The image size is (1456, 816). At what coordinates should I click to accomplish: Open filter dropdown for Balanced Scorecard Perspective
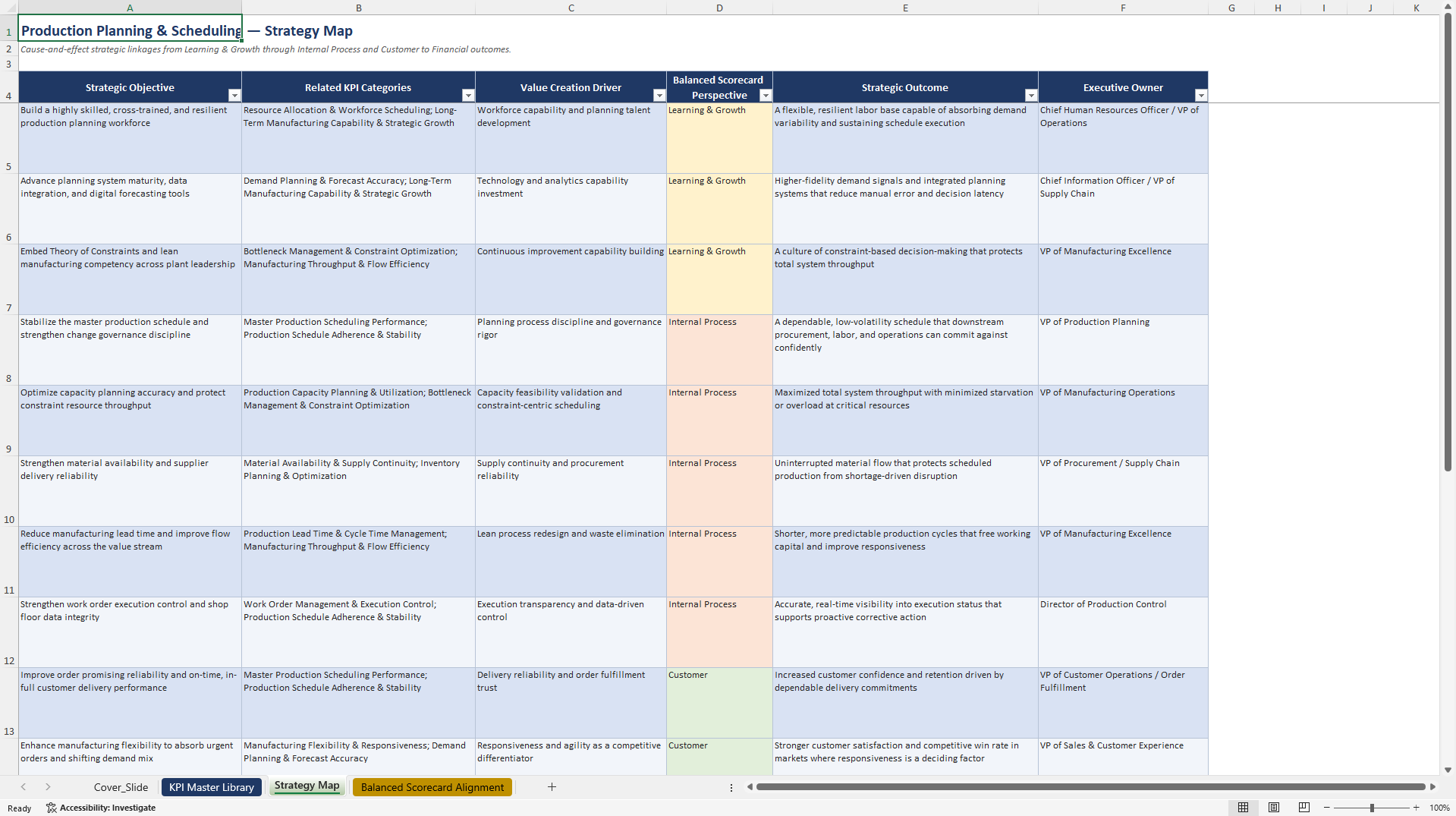(766, 96)
